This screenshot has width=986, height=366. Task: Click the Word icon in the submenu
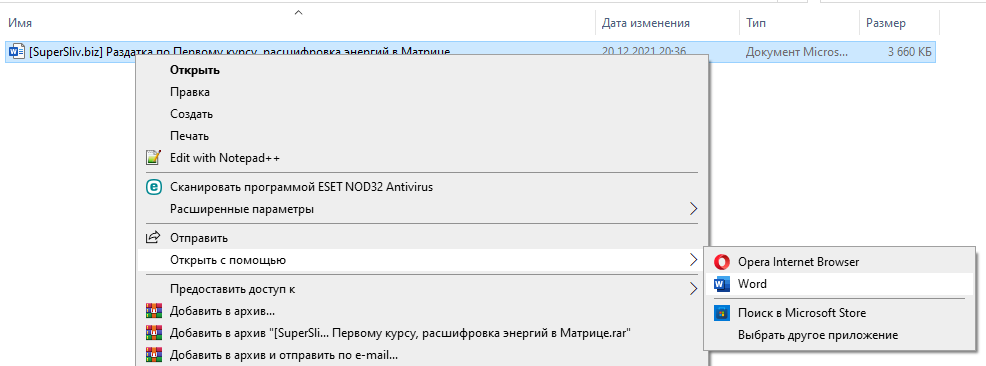722,284
